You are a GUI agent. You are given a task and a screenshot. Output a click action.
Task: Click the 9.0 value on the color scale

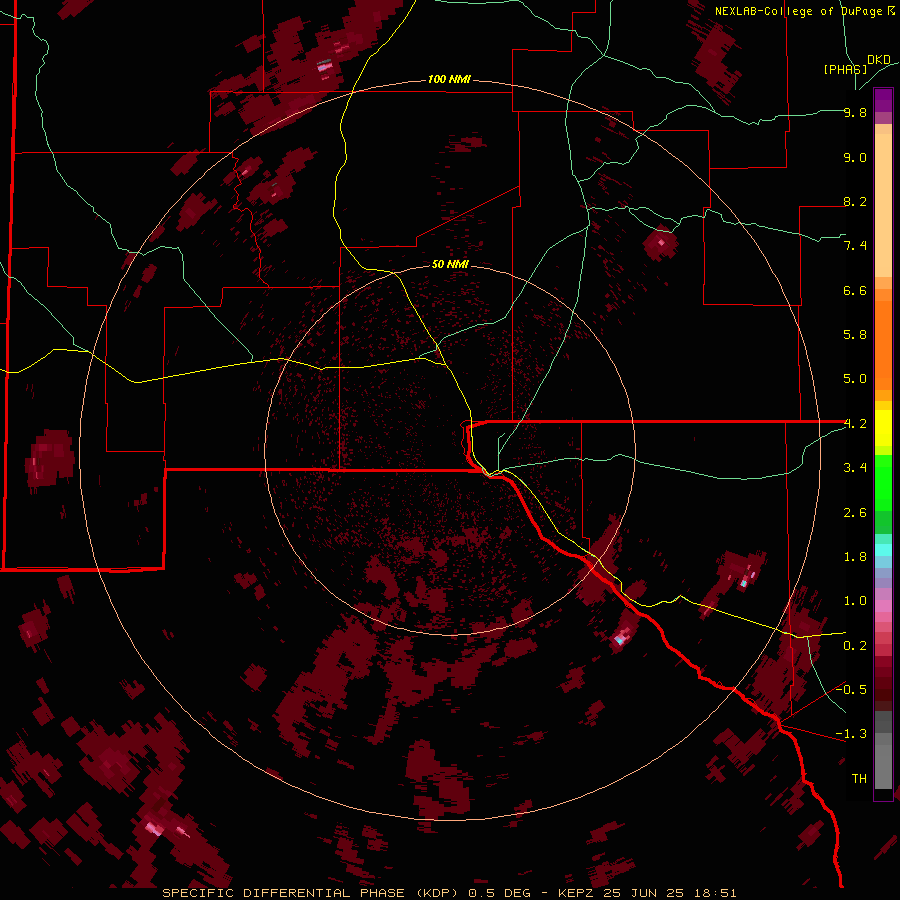(855, 157)
